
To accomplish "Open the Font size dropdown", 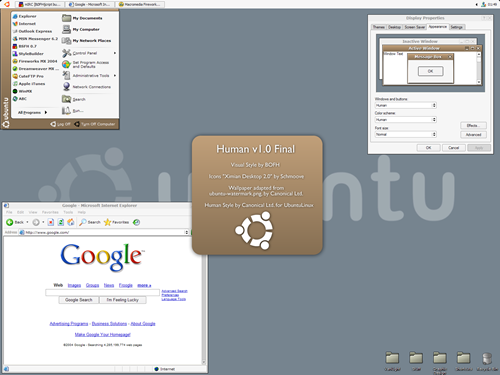I will [434, 134].
